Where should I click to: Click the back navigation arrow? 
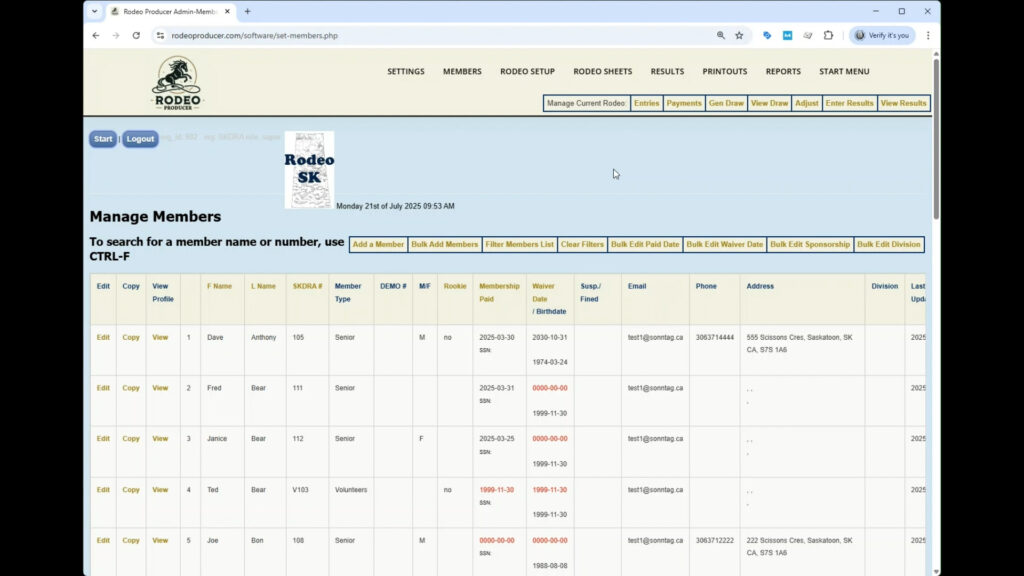(95, 35)
